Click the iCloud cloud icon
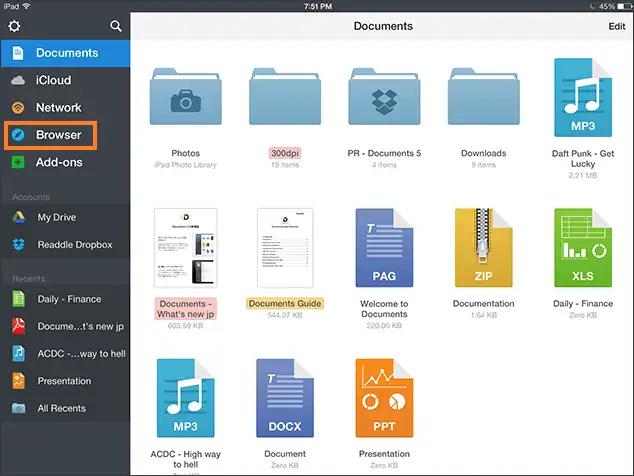This screenshot has height=476, width=634. (18, 80)
